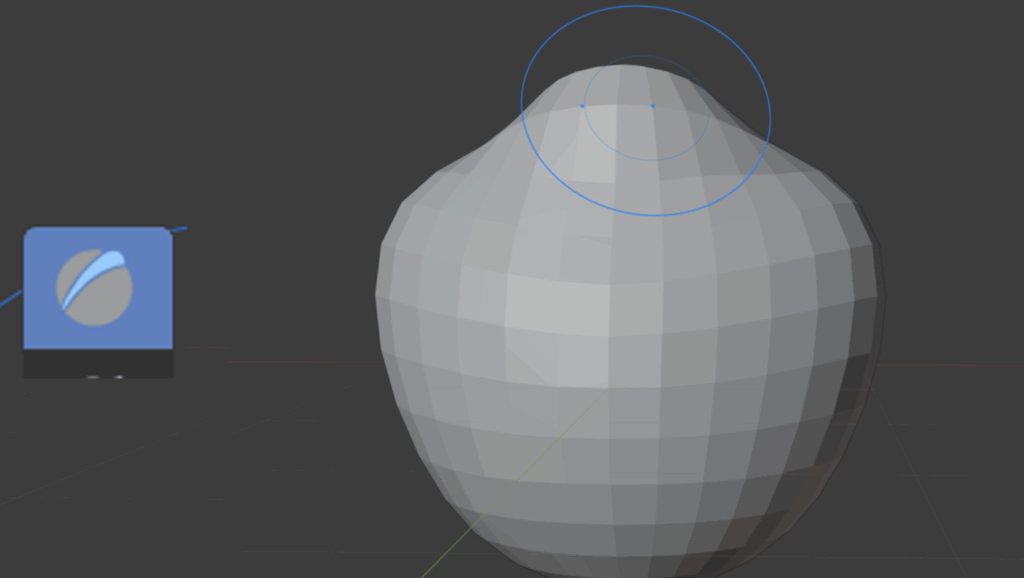Image resolution: width=1024 pixels, height=578 pixels.
Task: Click the short blue line at the icon's top-right corner
Action: [178, 230]
